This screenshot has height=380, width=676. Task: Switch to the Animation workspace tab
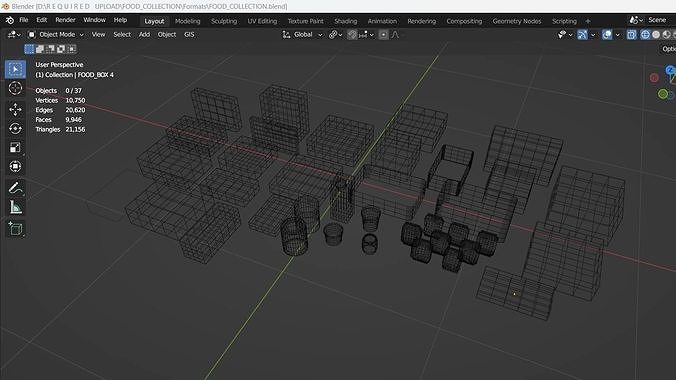382,21
